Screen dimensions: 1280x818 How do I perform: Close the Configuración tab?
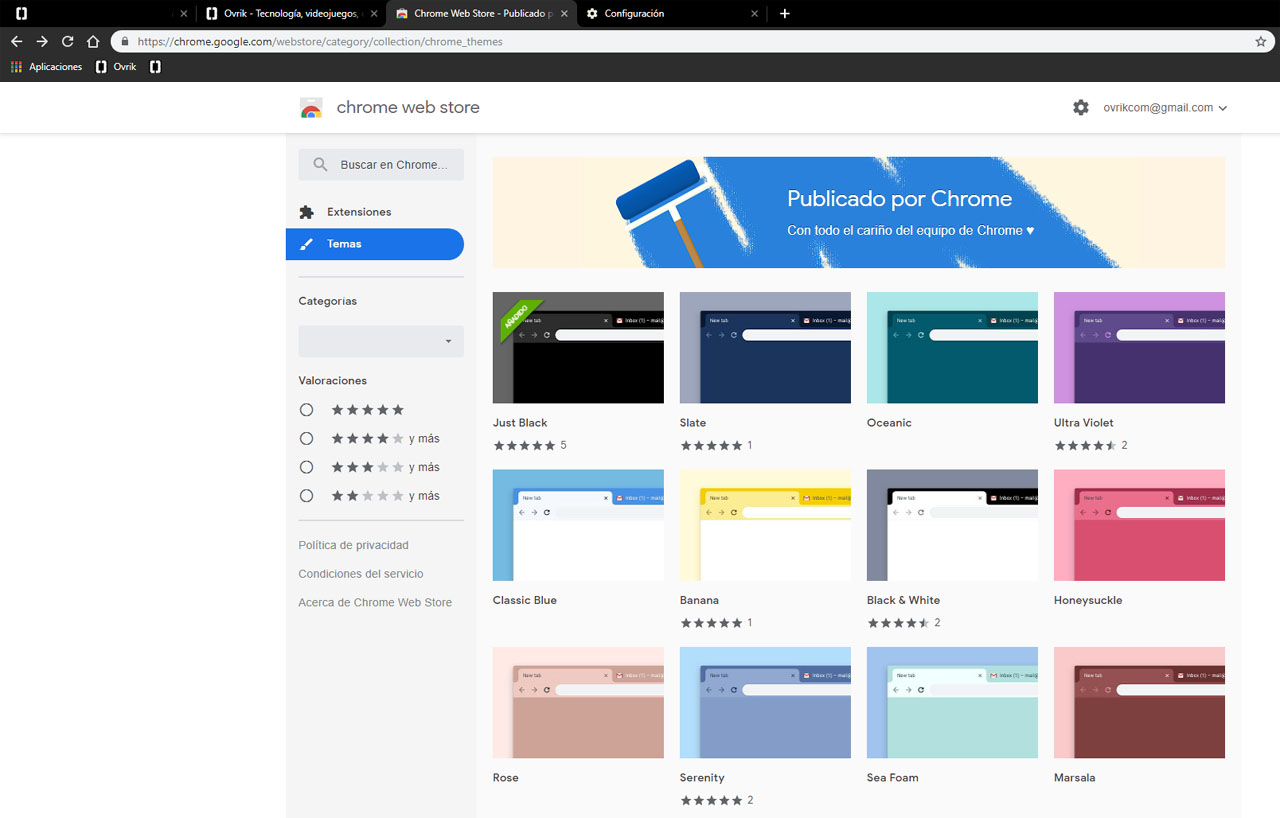755,14
